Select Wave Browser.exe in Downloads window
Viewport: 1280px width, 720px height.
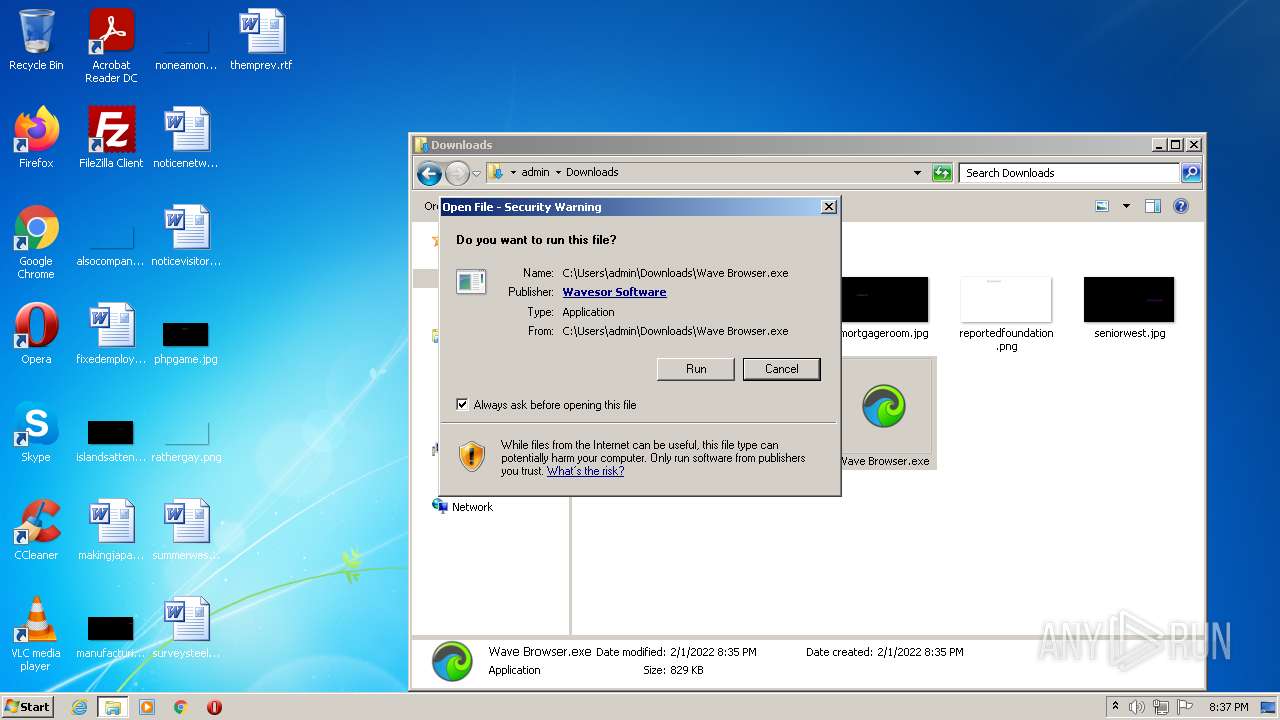(884, 414)
